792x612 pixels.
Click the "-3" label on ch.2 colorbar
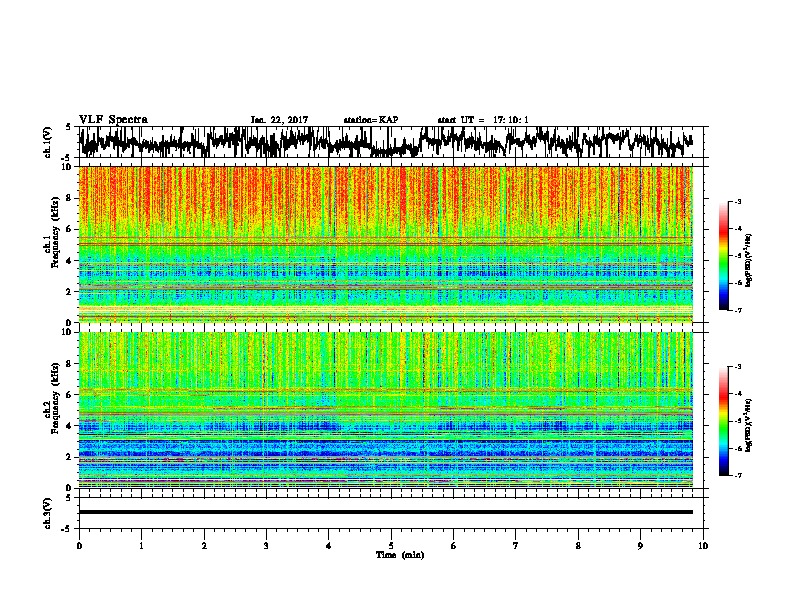coord(737,367)
